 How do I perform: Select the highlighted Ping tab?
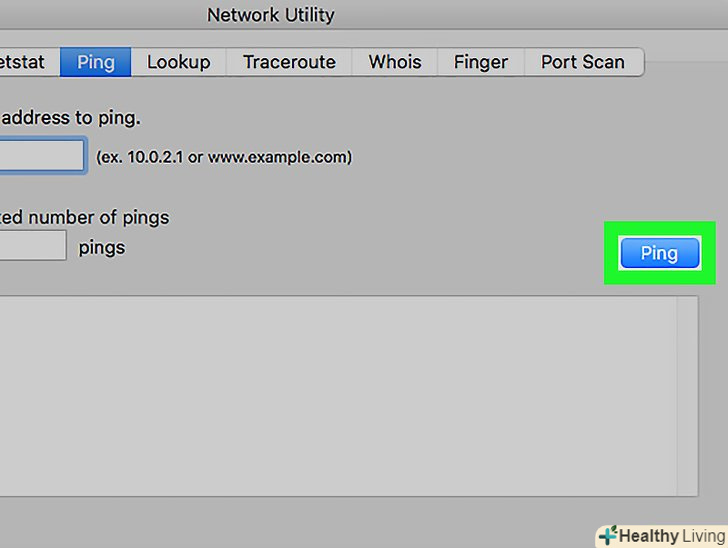95,62
